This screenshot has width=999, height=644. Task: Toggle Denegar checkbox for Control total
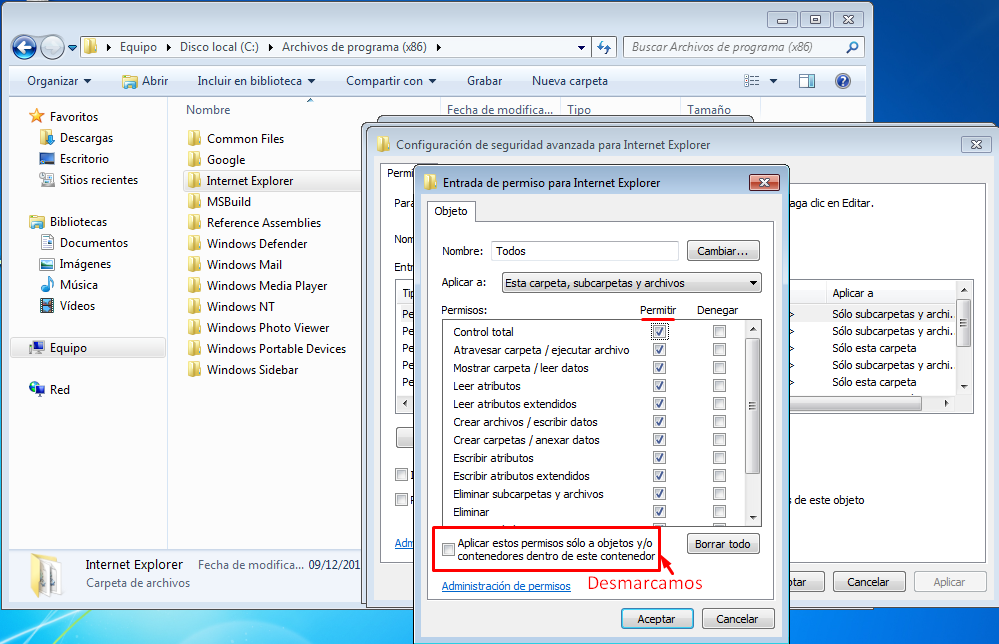tap(719, 331)
